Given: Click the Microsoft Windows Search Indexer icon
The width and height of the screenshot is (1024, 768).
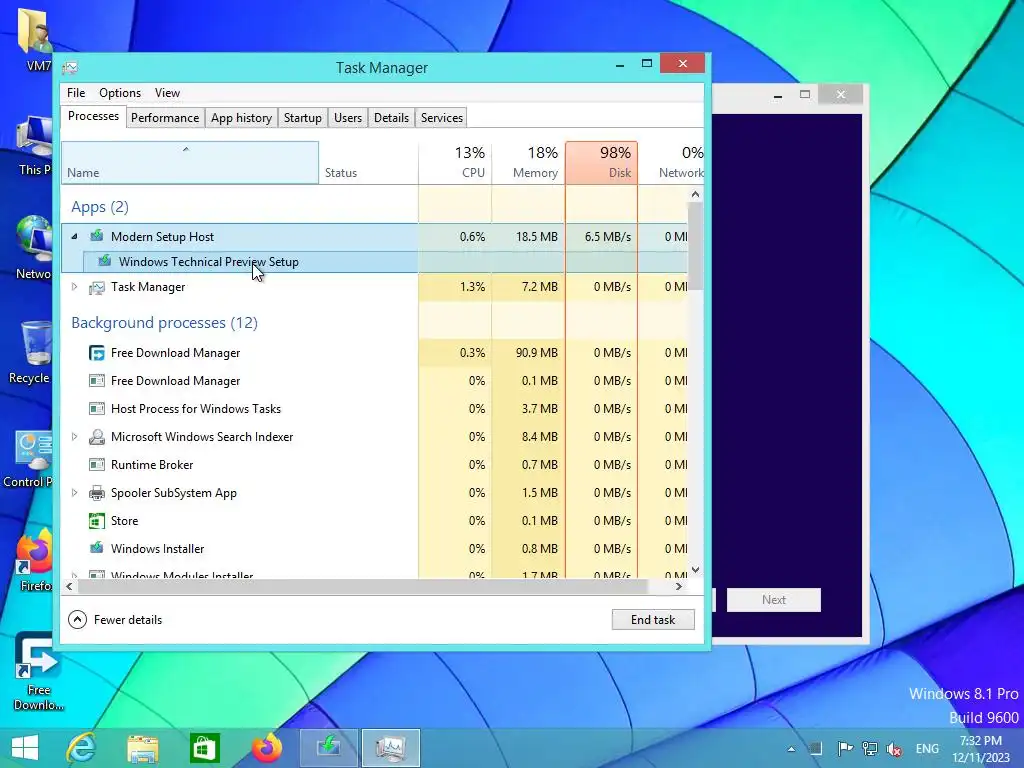Looking at the screenshot, I should [97, 437].
